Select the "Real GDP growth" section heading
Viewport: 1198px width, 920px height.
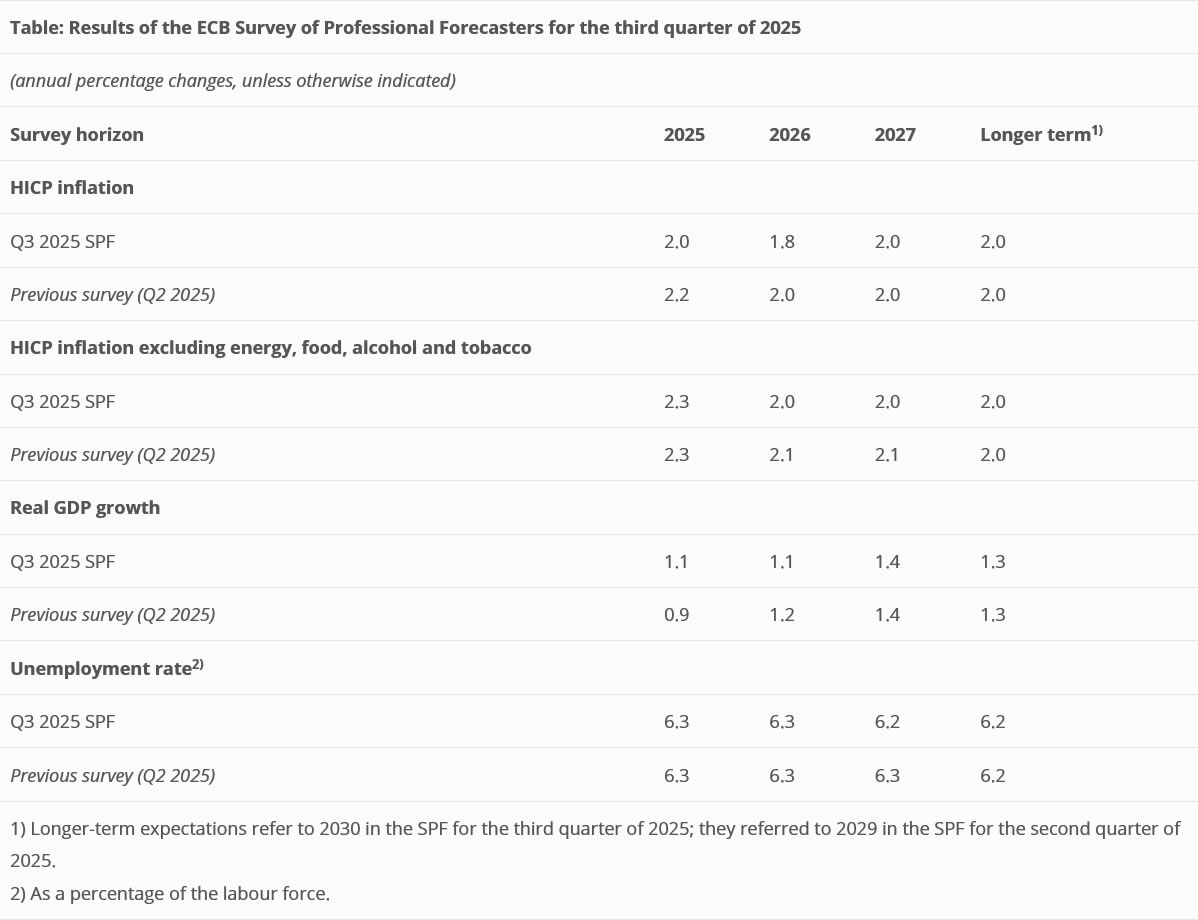coord(85,508)
